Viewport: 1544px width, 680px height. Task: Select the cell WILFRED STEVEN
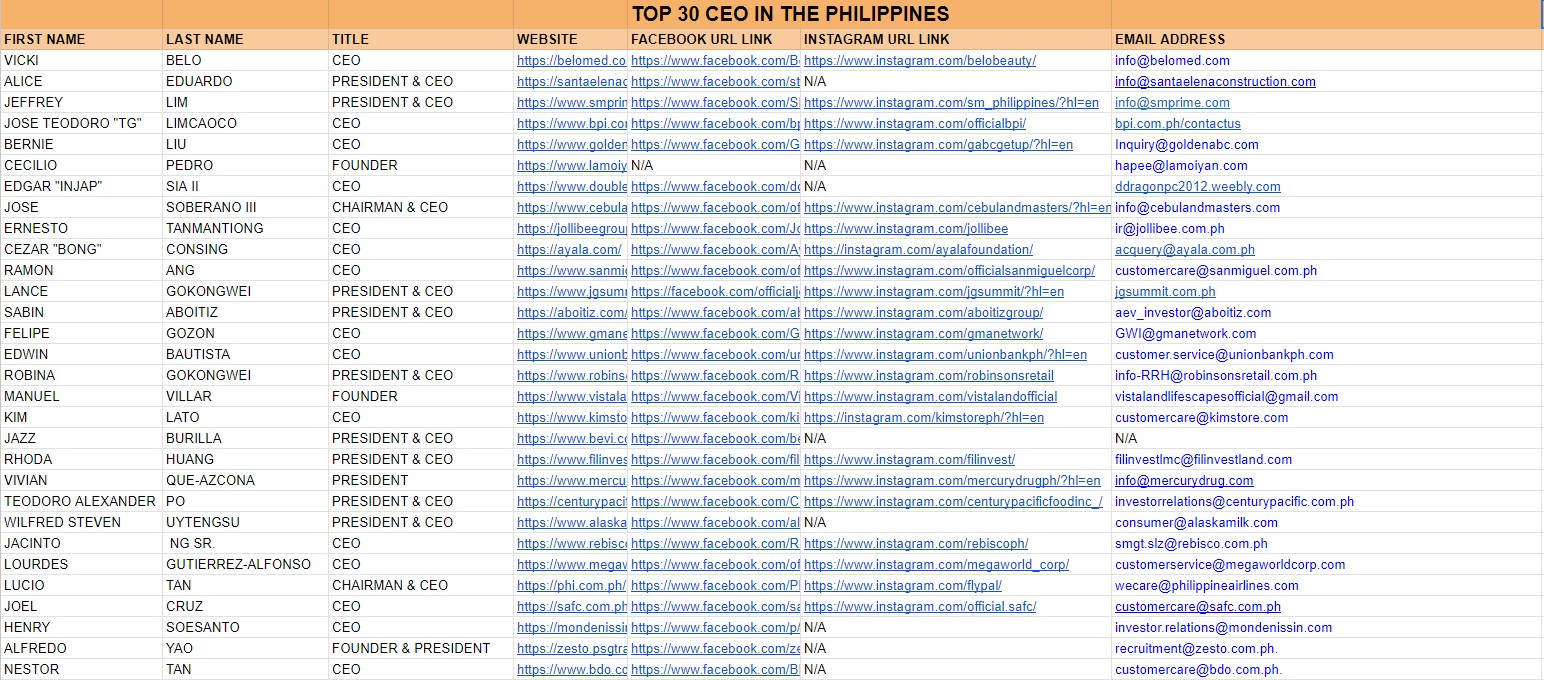pos(81,523)
